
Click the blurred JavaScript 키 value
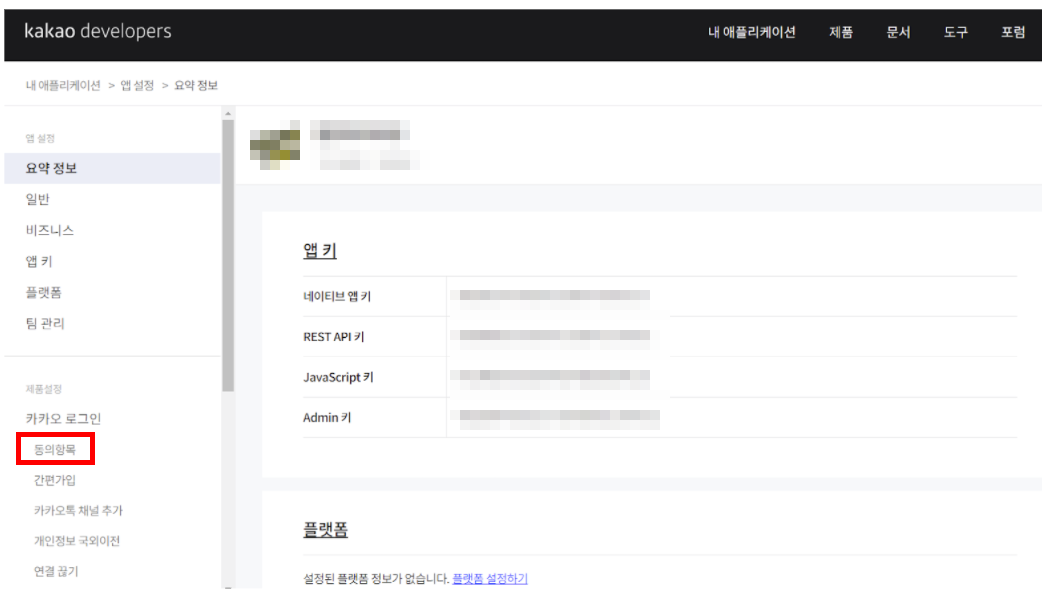552,379
